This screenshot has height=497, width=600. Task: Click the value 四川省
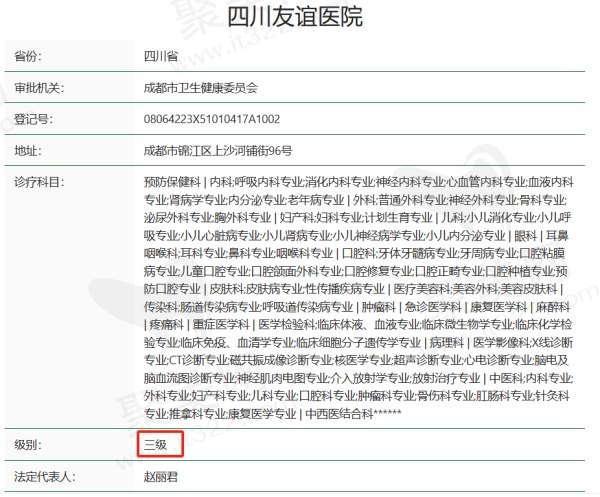[161, 56]
